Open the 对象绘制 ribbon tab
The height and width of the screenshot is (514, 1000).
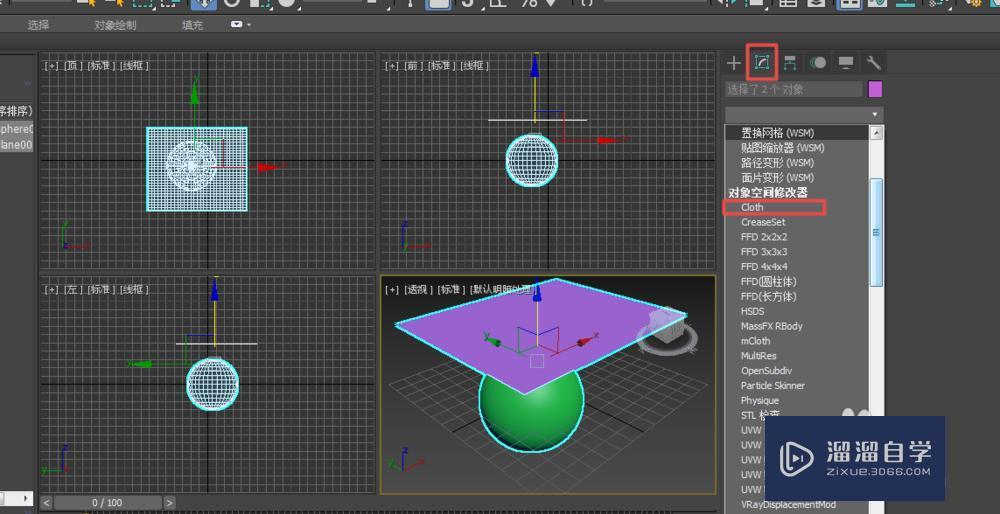click(115, 25)
